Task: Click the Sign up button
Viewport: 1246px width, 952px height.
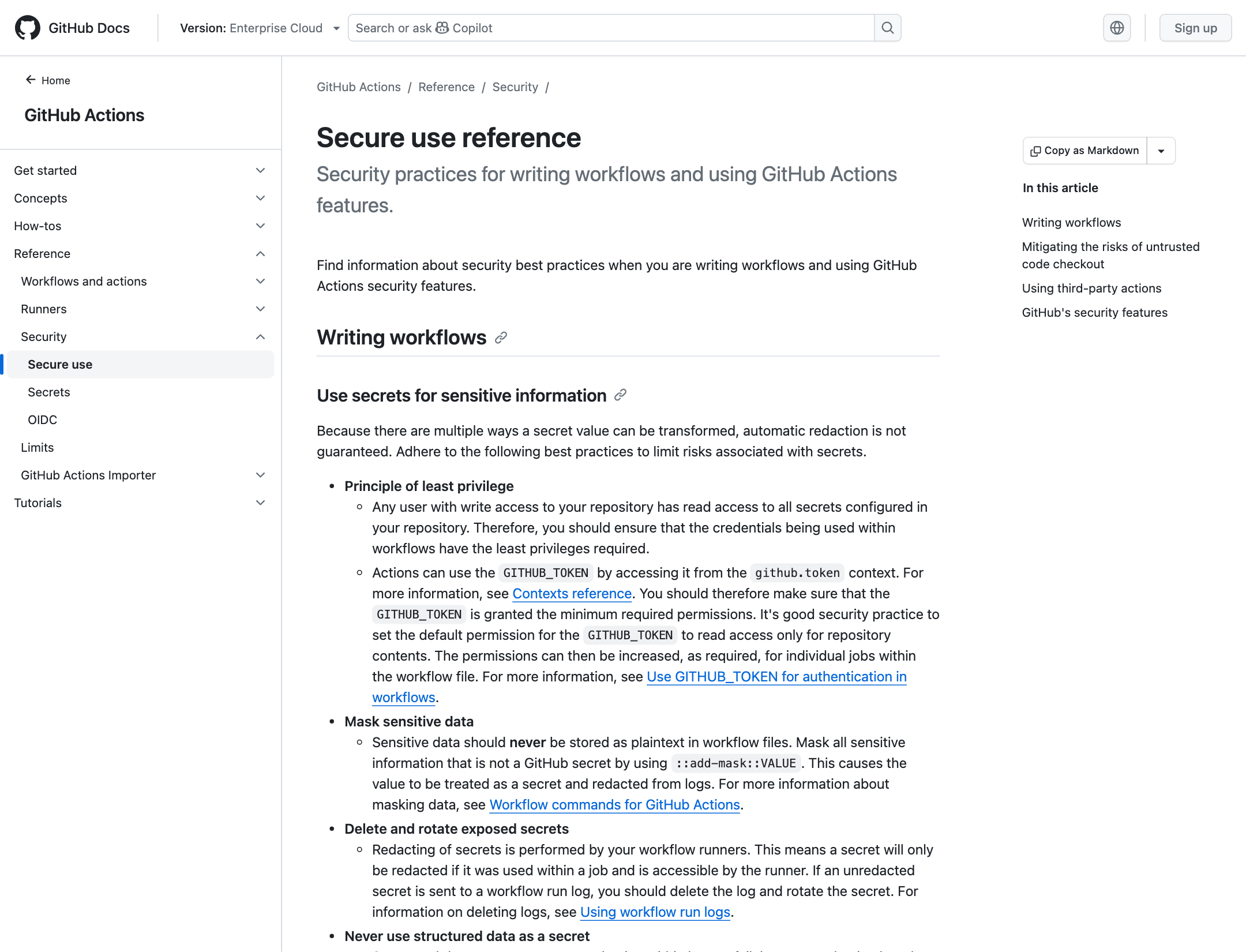Action: 1195,28
